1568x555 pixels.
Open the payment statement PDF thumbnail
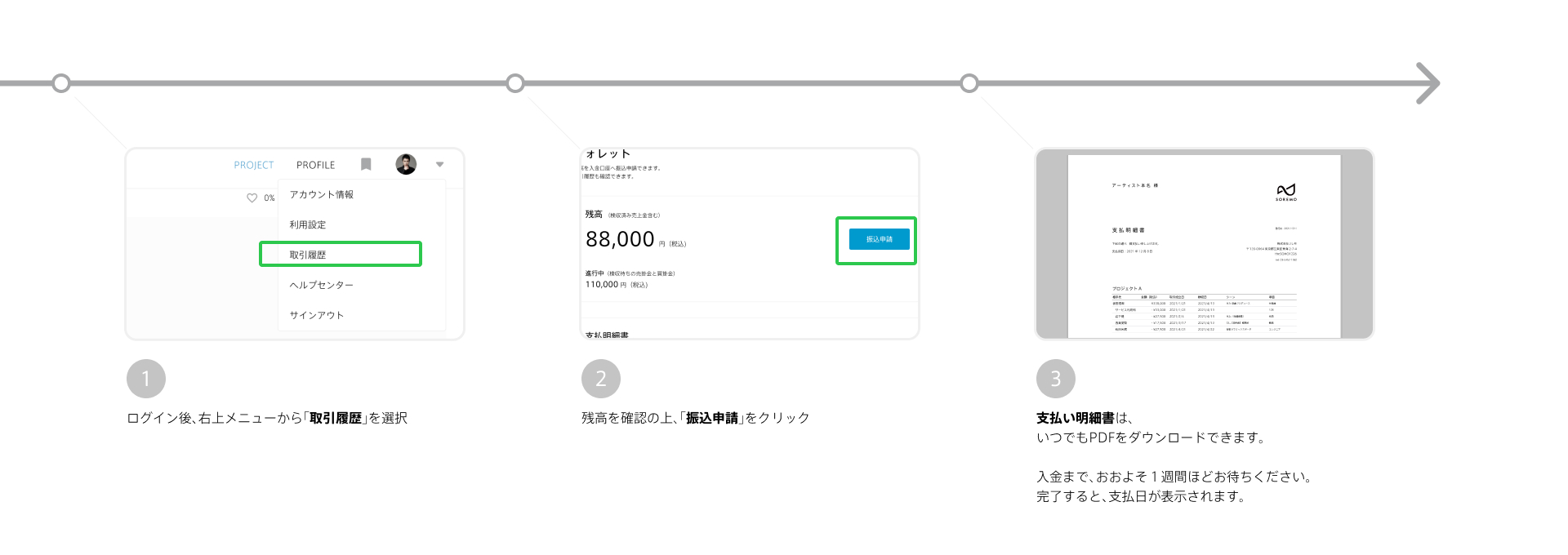(1204, 245)
